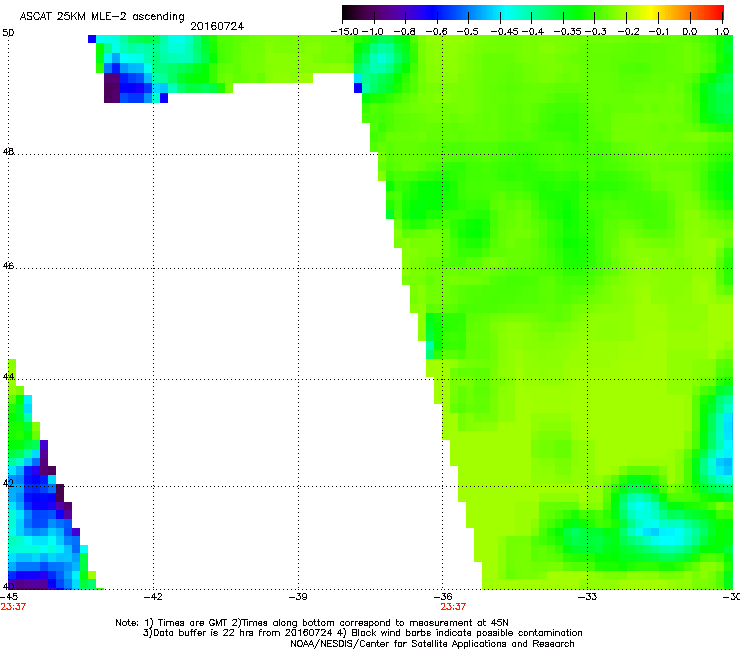Click the red time '23:37' beneath the -36 label

(454, 607)
